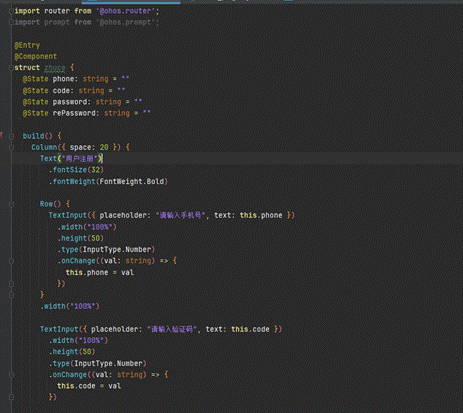This screenshot has height=413, width=463.
Task: Click .height(50) in the phone TextInput
Action: (x=81, y=238)
